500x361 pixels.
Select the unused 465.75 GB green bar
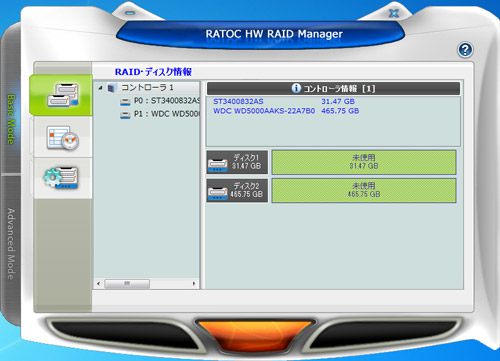364,190
